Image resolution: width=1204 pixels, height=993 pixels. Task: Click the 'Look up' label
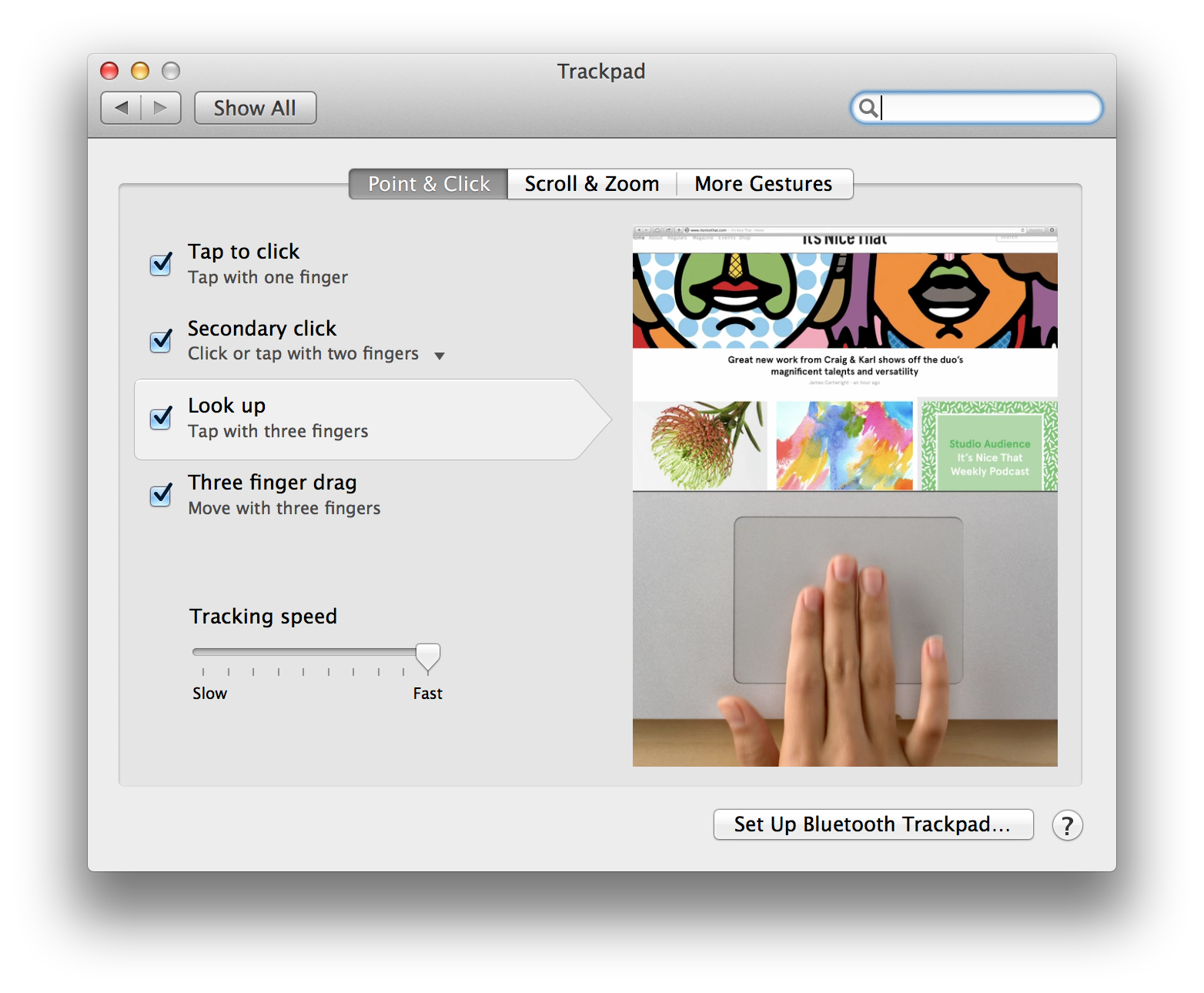coord(226,406)
